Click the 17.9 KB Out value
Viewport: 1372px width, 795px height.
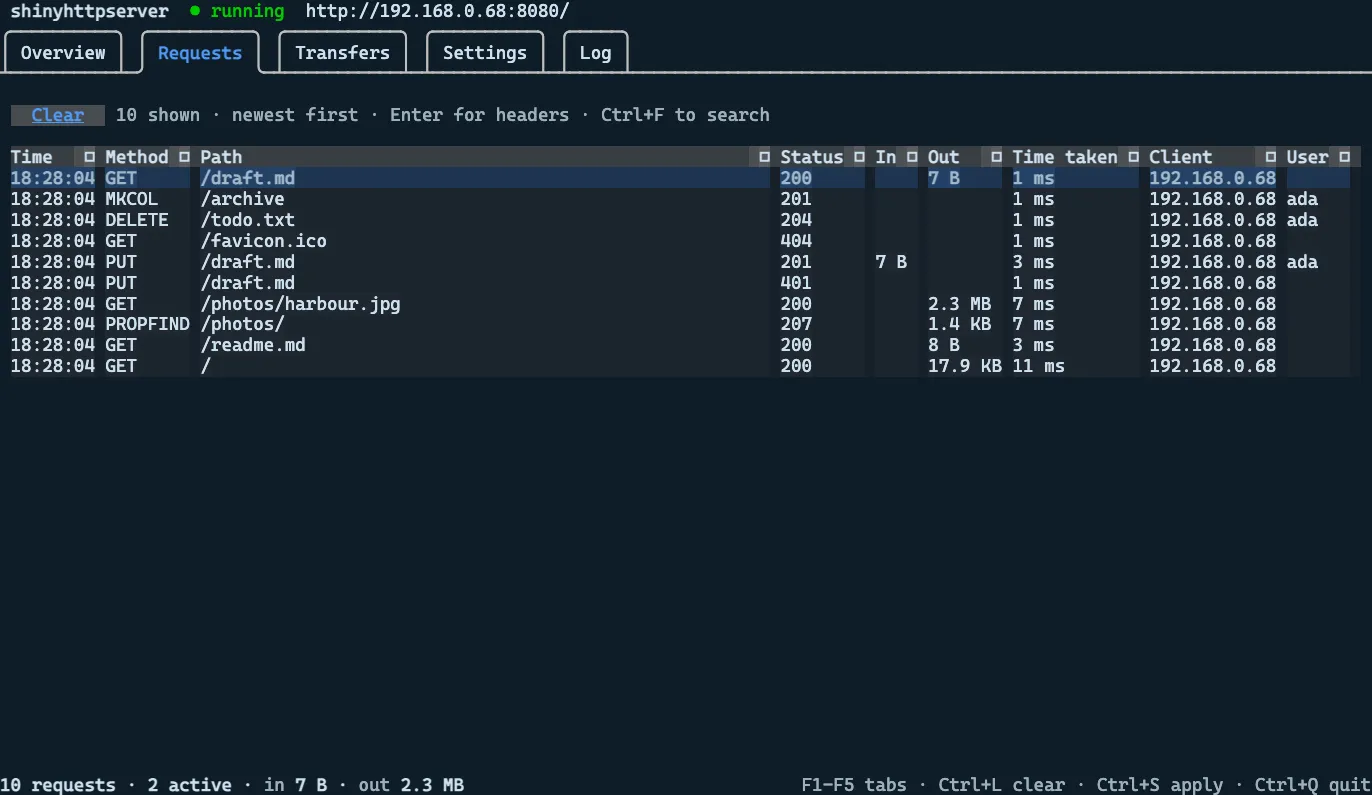tap(965, 366)
